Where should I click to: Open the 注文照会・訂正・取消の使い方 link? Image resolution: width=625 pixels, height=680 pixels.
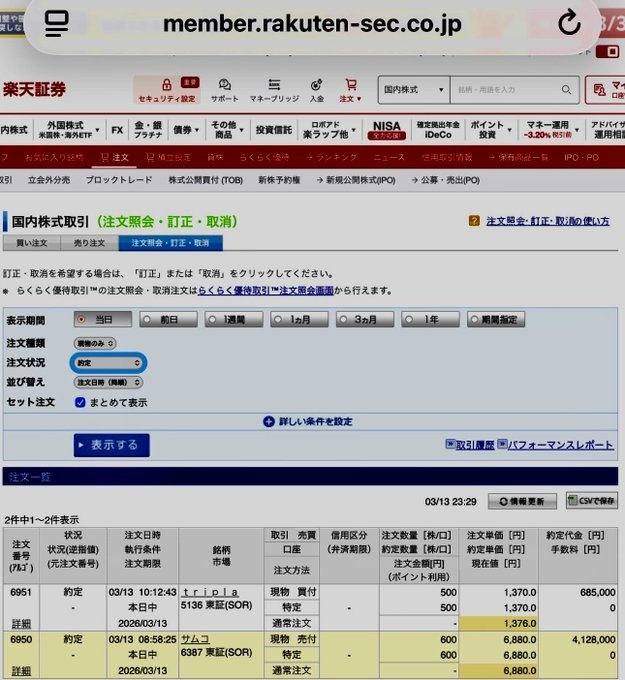pos(548,221)
